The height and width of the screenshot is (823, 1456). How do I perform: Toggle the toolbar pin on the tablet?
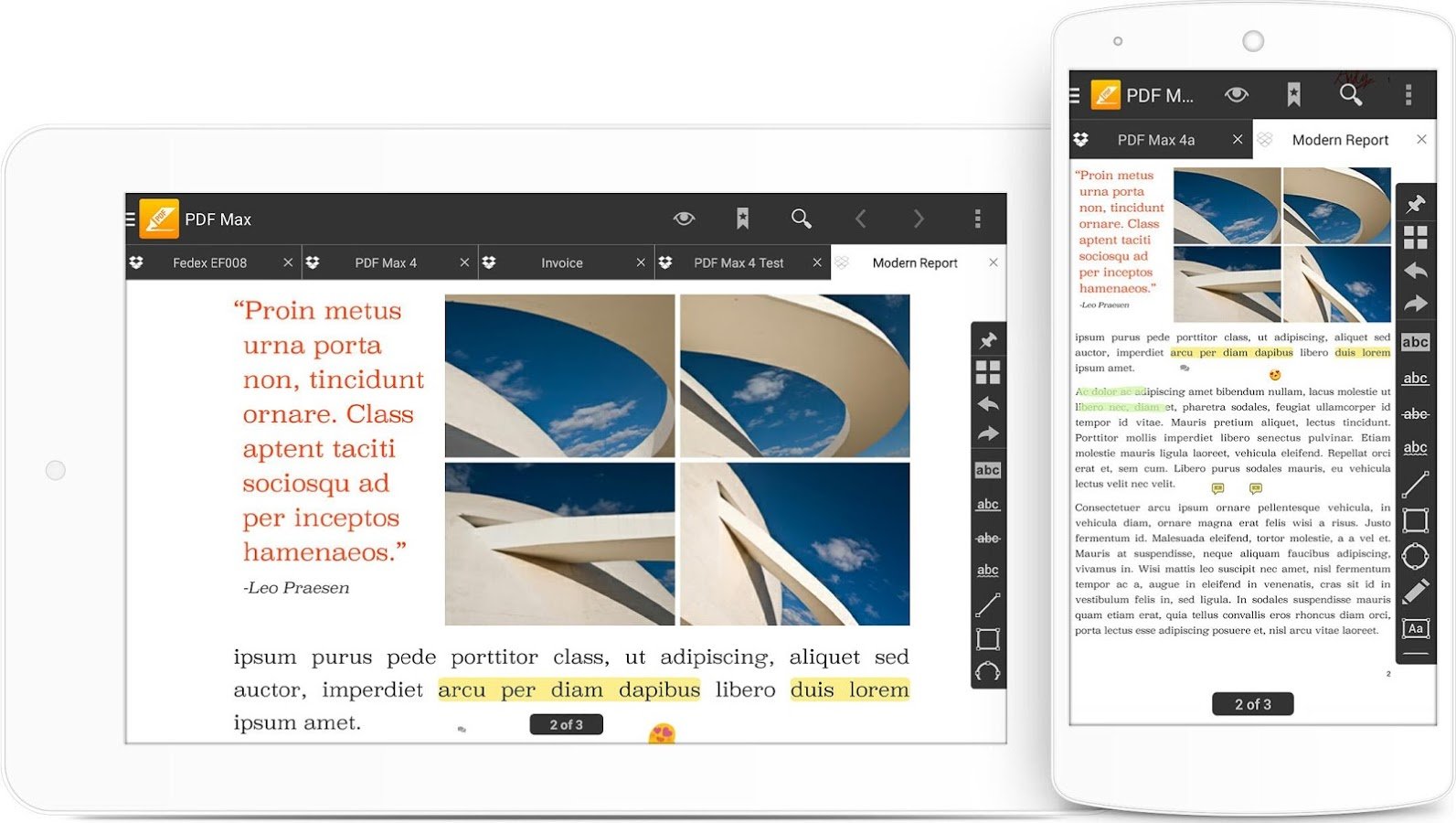987,341
